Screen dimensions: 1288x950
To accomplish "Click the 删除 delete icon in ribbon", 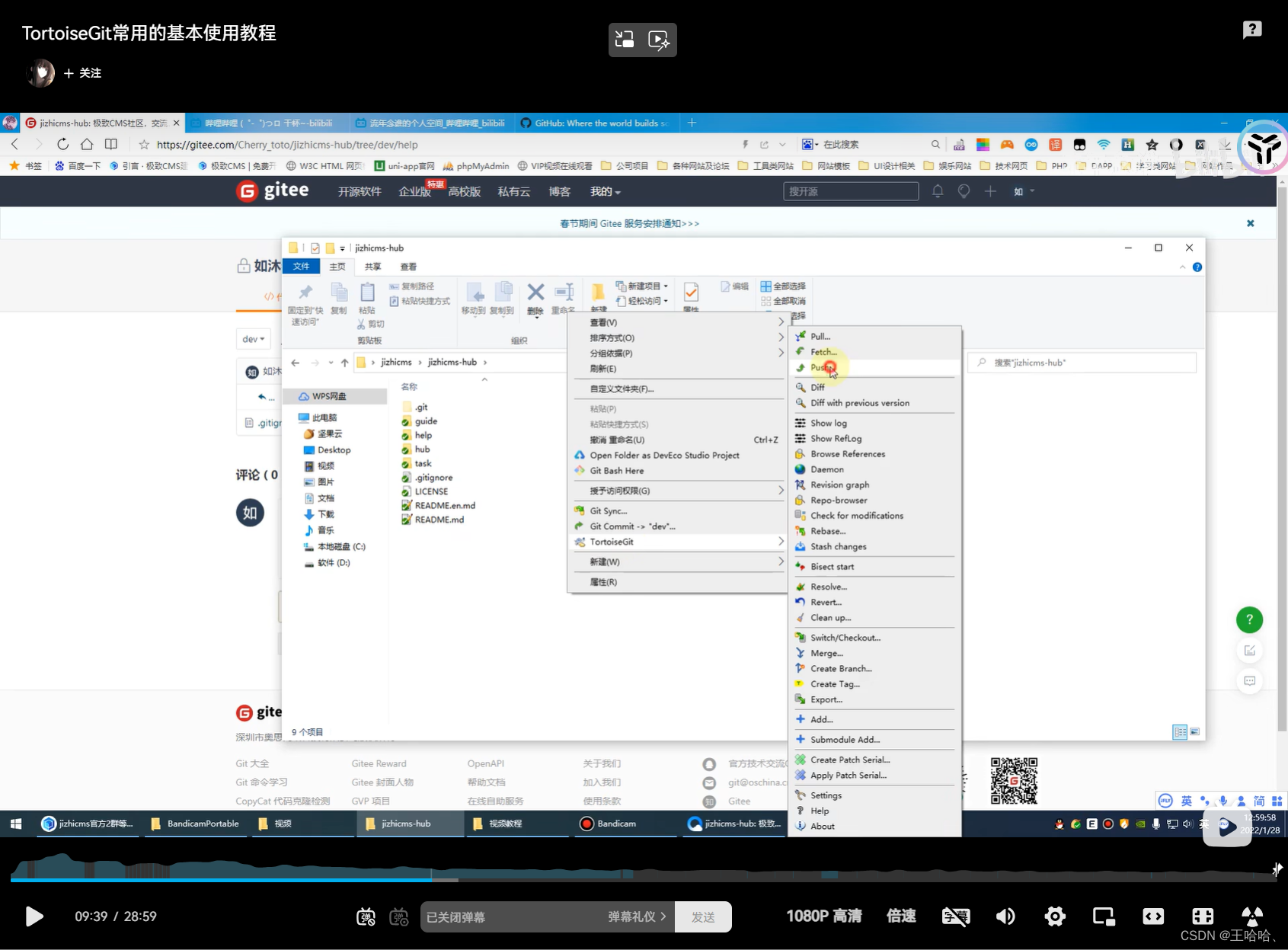I will pyautogui.click(x=535, y=293).
